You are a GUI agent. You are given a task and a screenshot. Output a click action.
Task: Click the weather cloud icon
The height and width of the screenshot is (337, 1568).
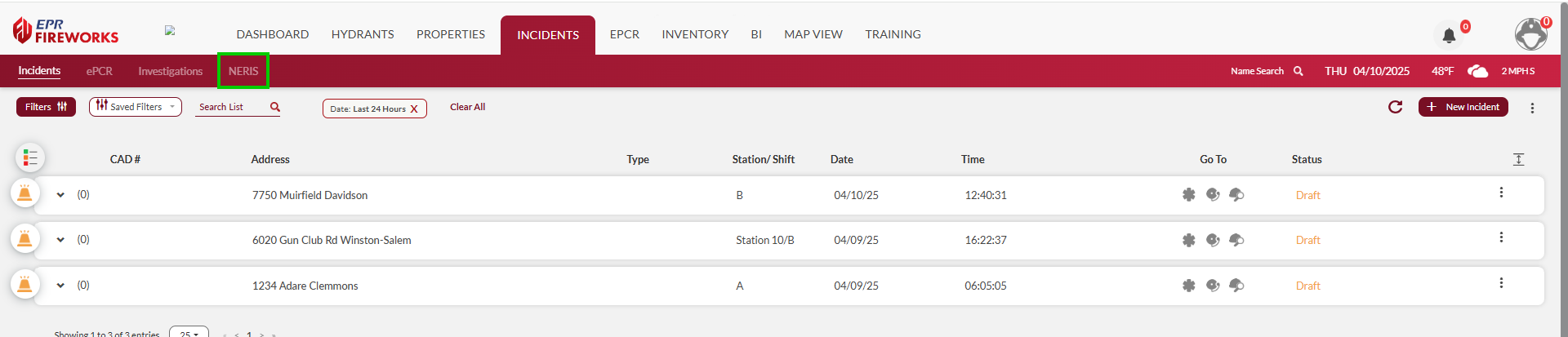pos(1477,71)
